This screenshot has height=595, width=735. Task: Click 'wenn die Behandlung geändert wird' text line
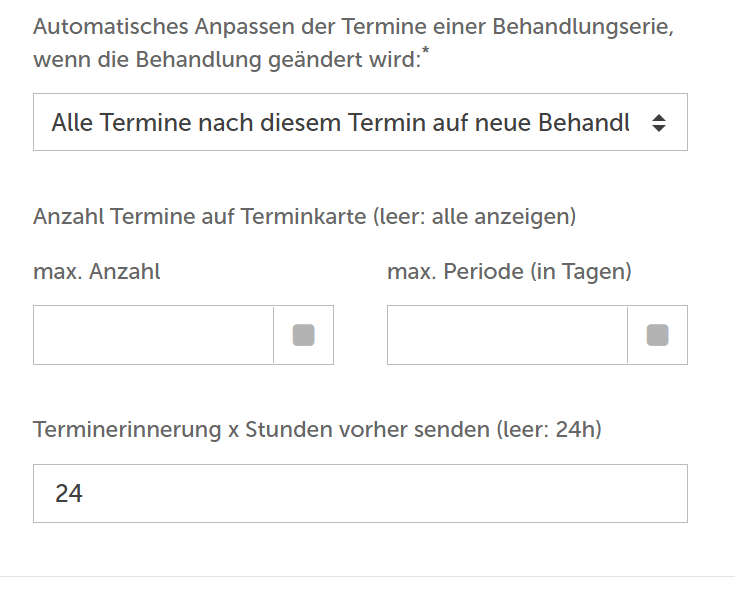(225, 59)
